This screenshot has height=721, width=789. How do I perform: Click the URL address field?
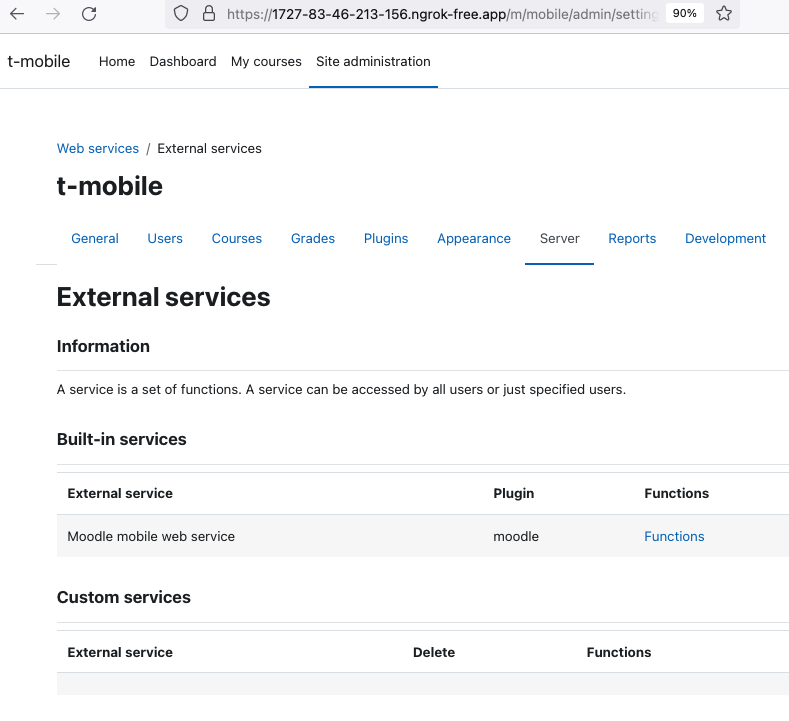coord(442,14)
